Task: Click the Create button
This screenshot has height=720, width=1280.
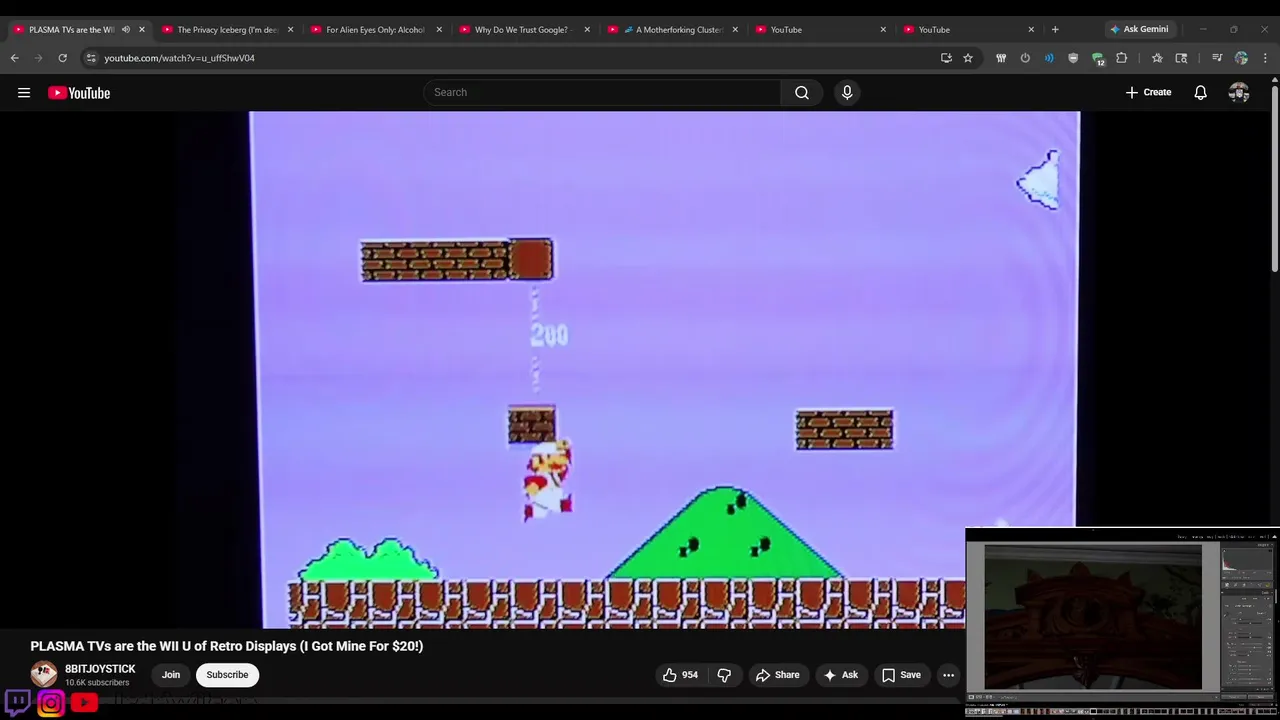Action: (x=1148, y=92)
